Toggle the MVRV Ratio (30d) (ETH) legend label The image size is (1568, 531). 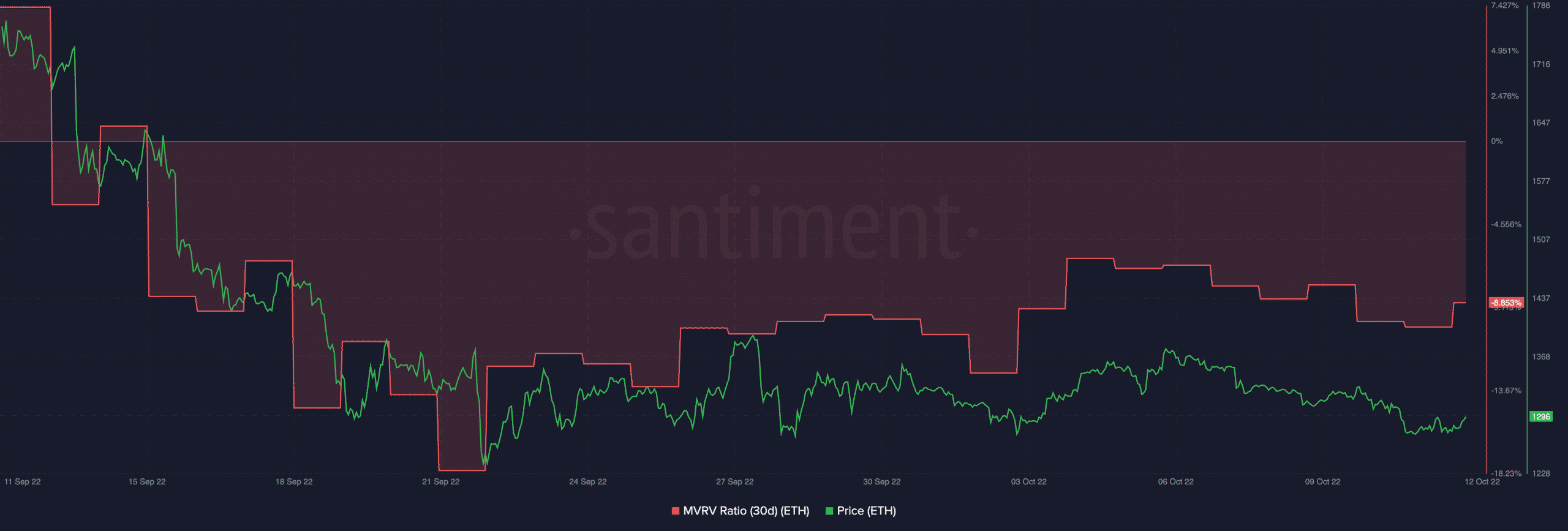[x=746, y=511]
